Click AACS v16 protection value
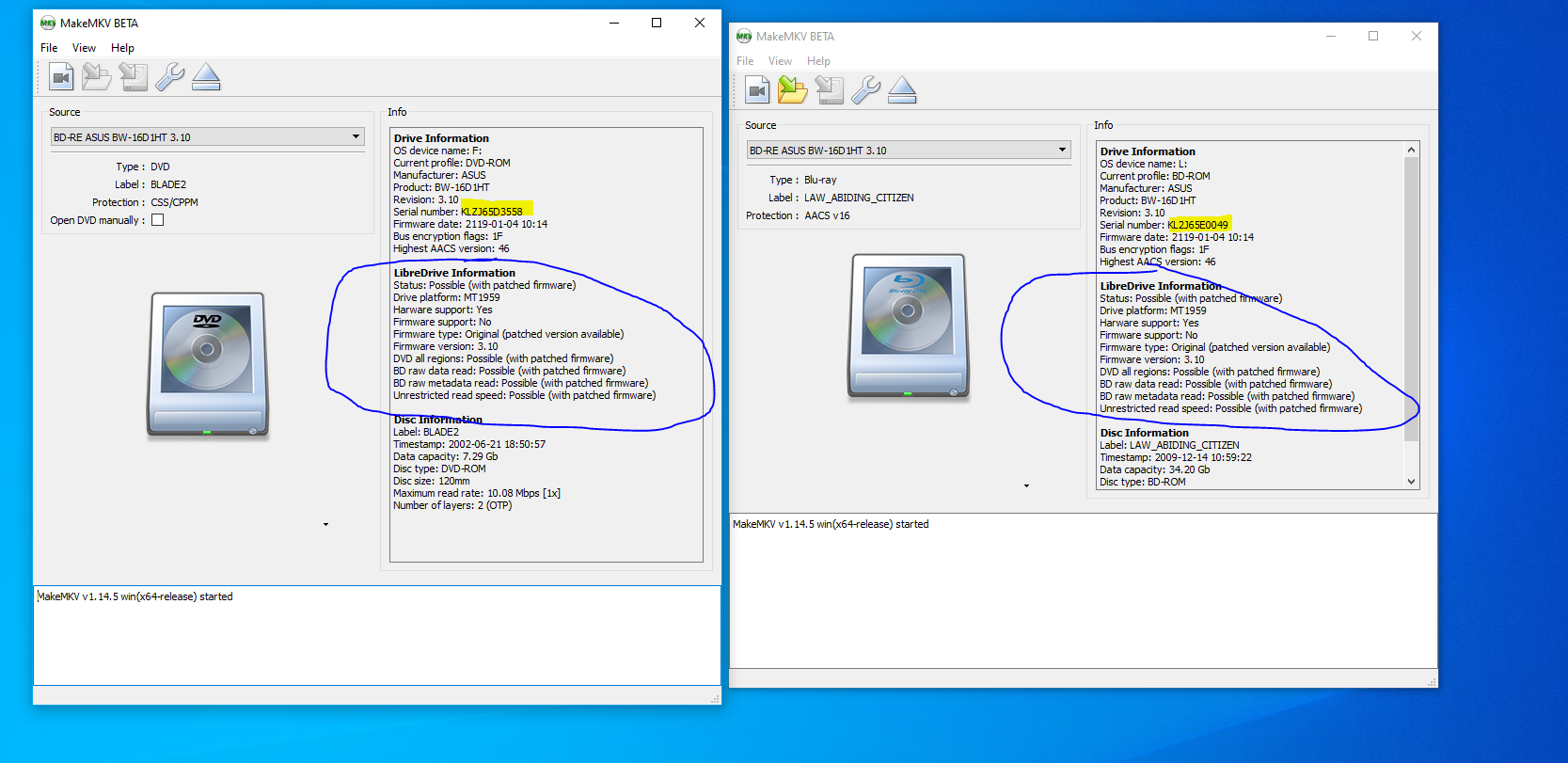The width and height of the screenshot is (1568, 763). [827, 215]
